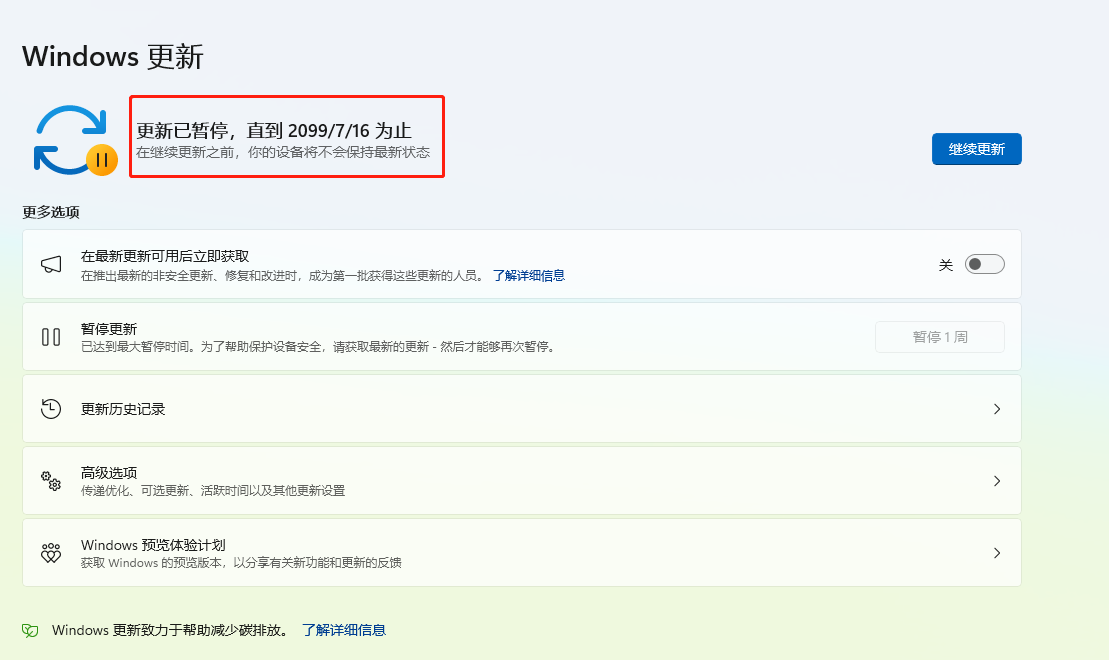1109x660 pixels.
Task: Open 了解详细信息 link in latest updates row
Action: pyautogui.click(x=529, y=276)
